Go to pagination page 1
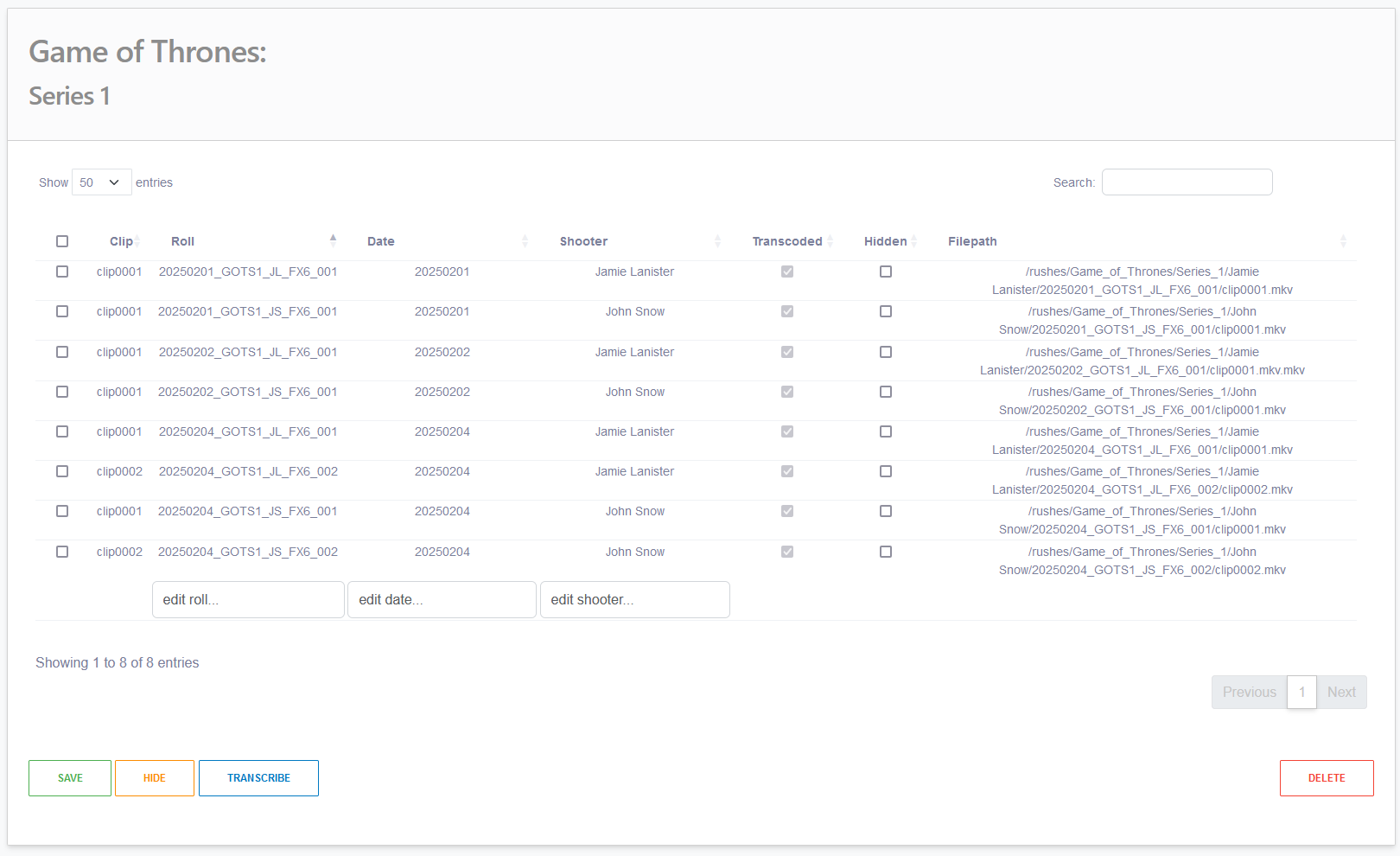The image size is (1400, 856). 1301,692
